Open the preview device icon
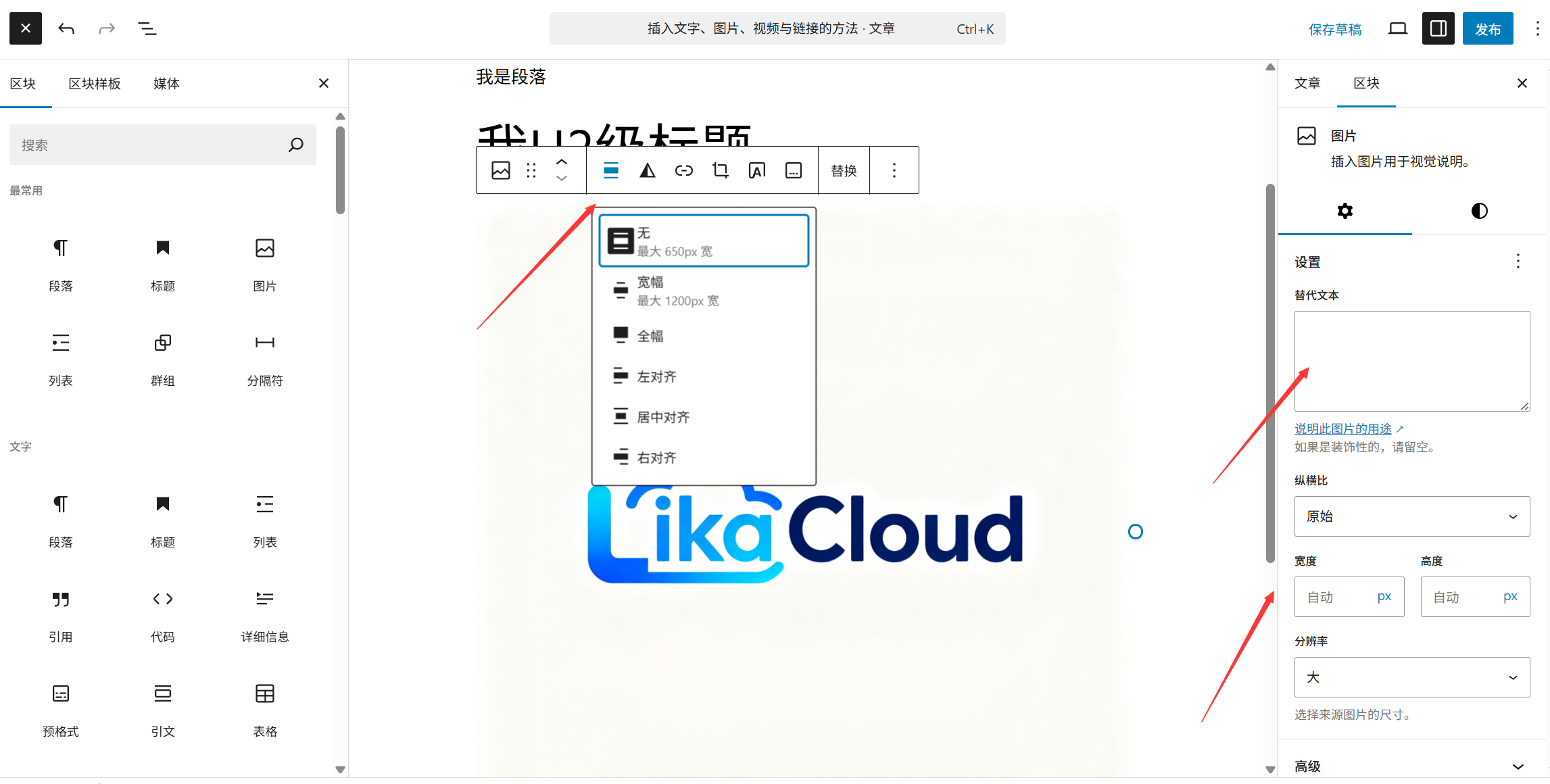 click(1397, 28)
